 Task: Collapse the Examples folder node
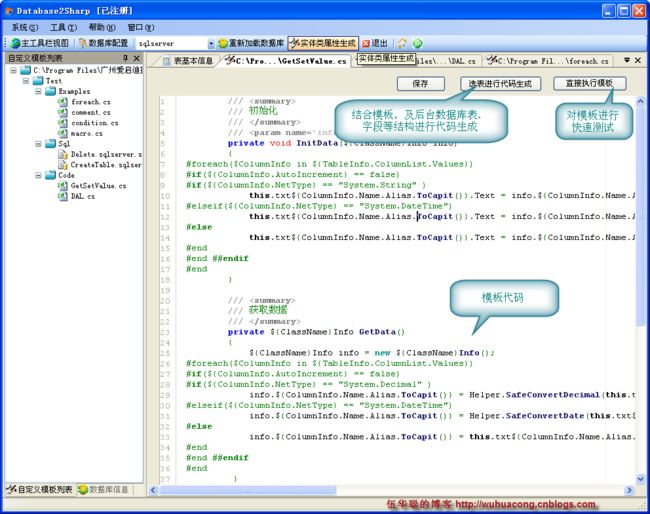(38, 91)
